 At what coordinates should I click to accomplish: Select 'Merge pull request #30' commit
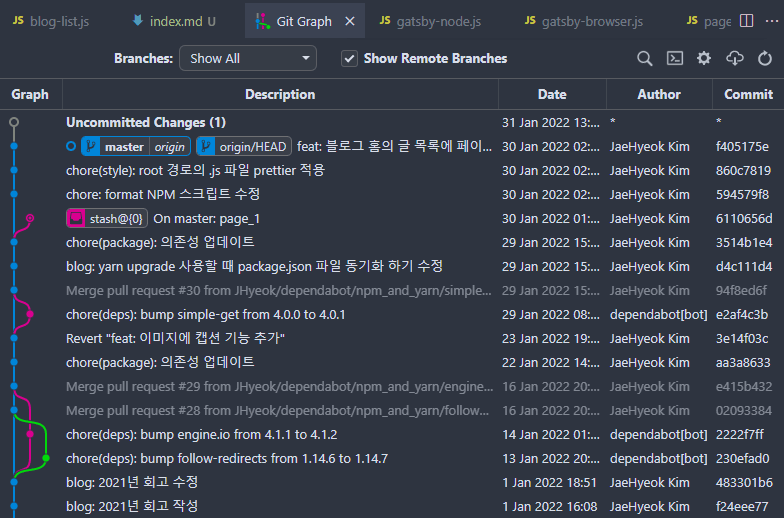[392, 290]
